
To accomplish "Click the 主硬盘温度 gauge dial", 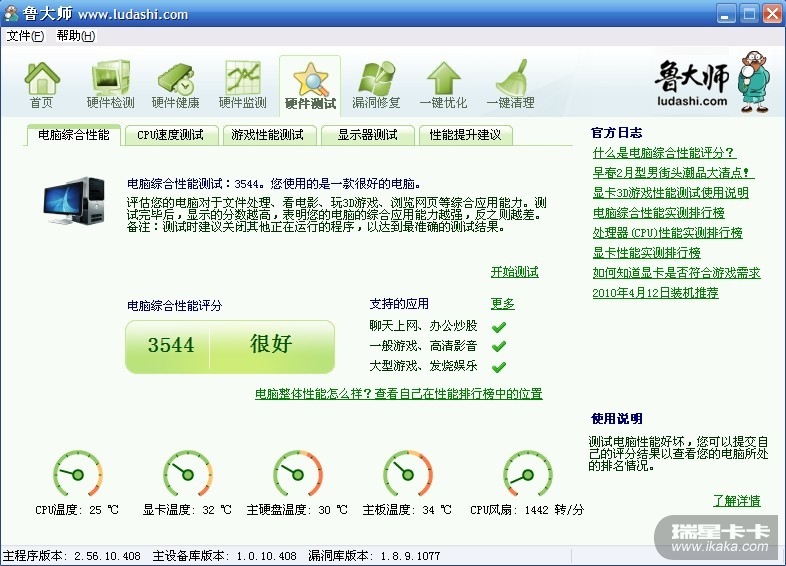I will (x=297, y=474).
